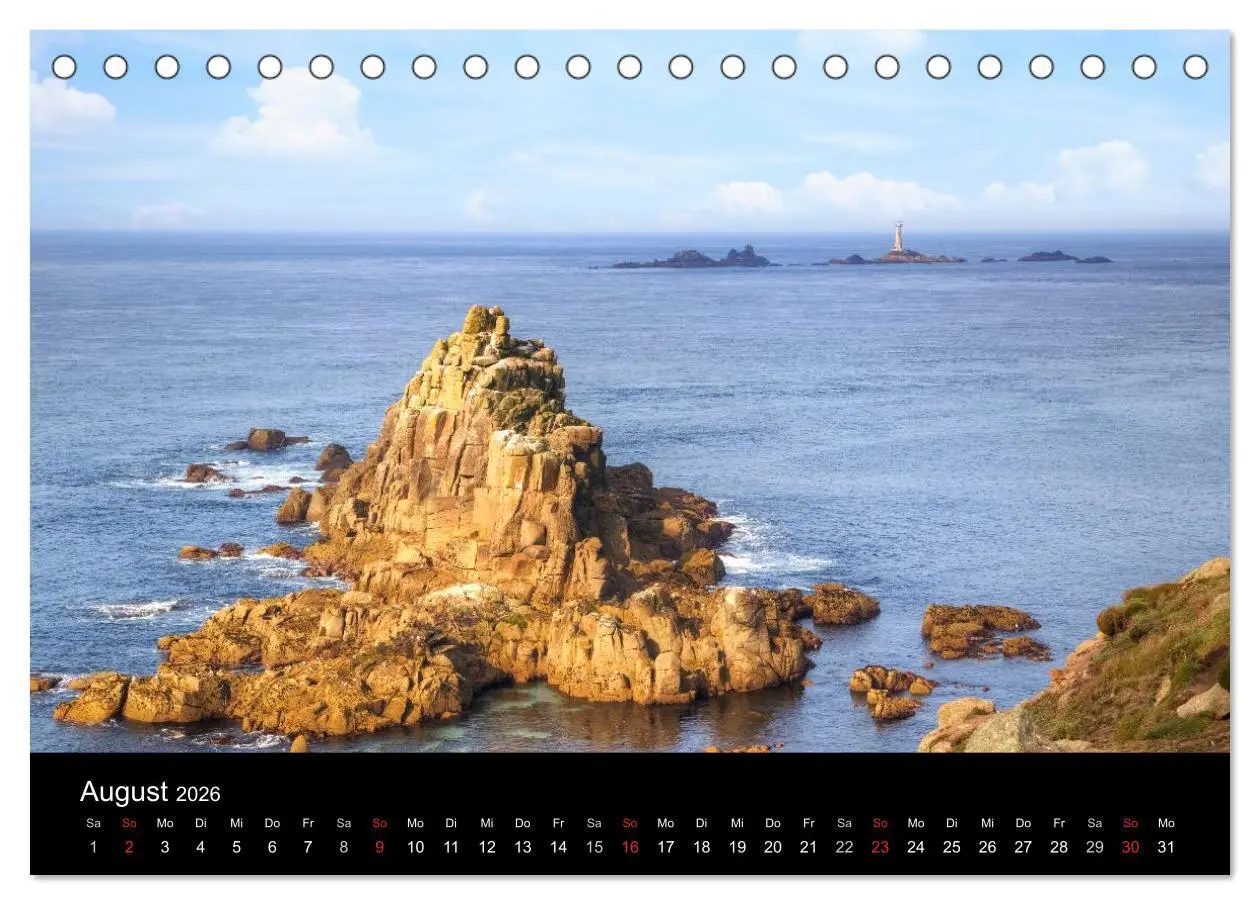Select Sunday date 9 in red
The height and width of the screenshot is (905, 1260).
coord(379,847)
